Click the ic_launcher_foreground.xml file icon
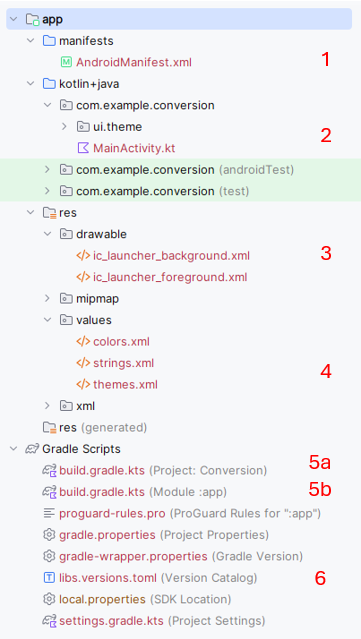This screenshot has width=361, height=639. [83, 277]
